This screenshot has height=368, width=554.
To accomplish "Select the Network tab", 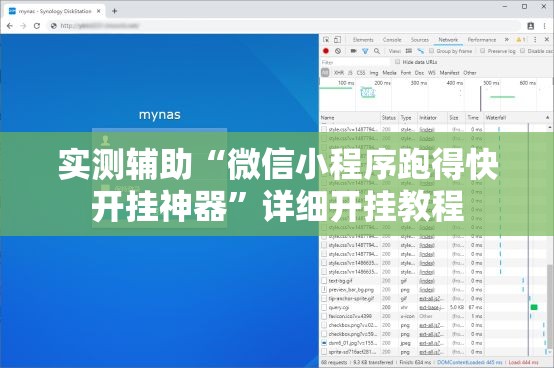I will point(448,40).
